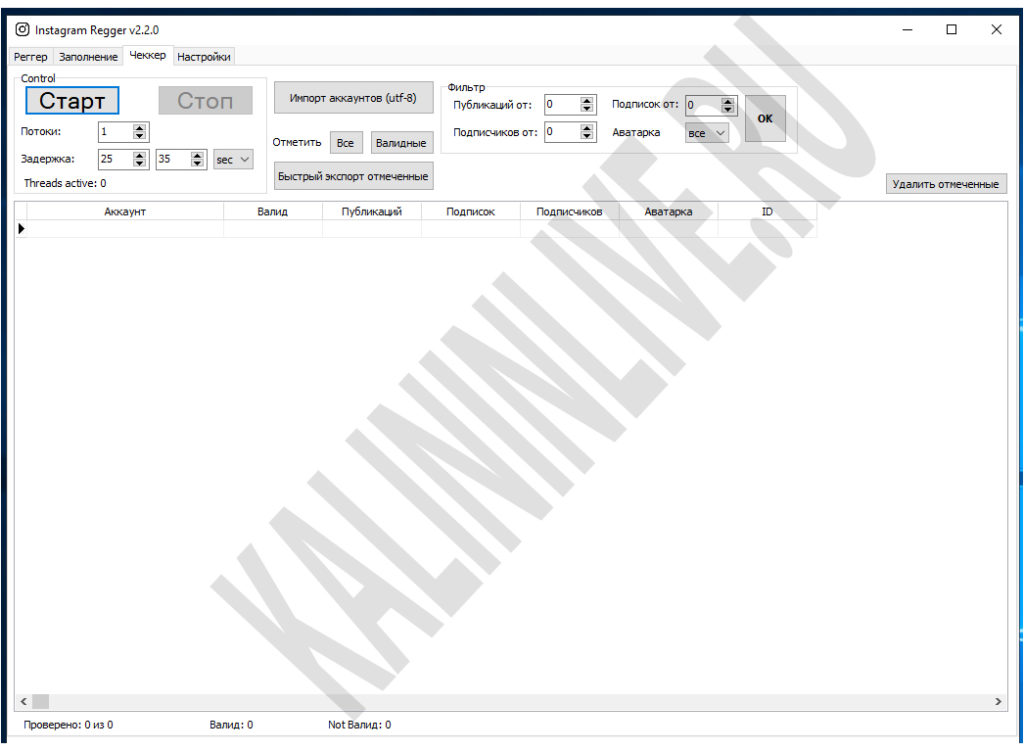
Task: Click Быстрый экспорт отмеченные button
Action: (353, 176)
